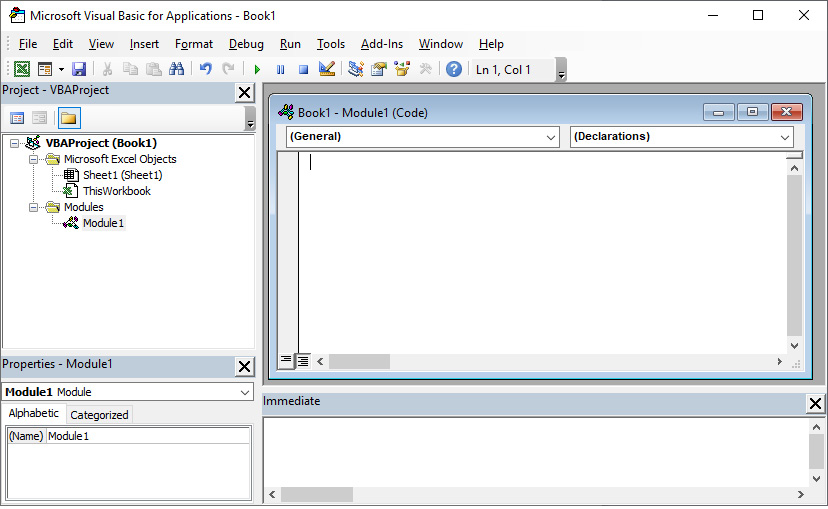
Task: Collapse the Modules folder node
Action: coord(33,207)
